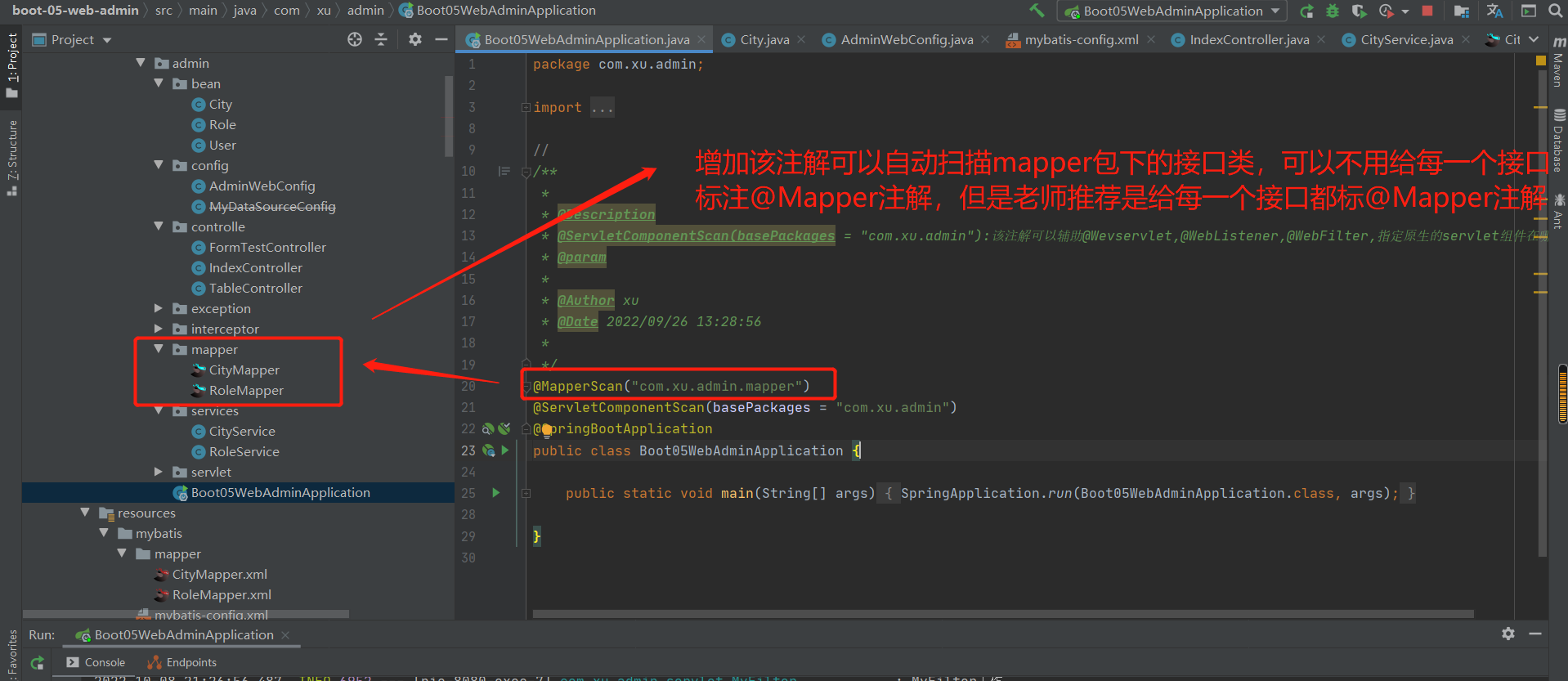Open the Maven tool window
The width and height of the screenshot is (1568, 681).
tap(1558, 62)
